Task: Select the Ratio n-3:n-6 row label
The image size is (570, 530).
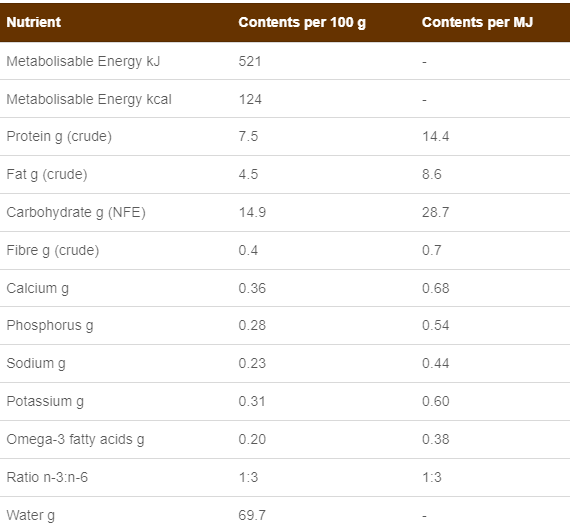Action: tap(47, 477)
